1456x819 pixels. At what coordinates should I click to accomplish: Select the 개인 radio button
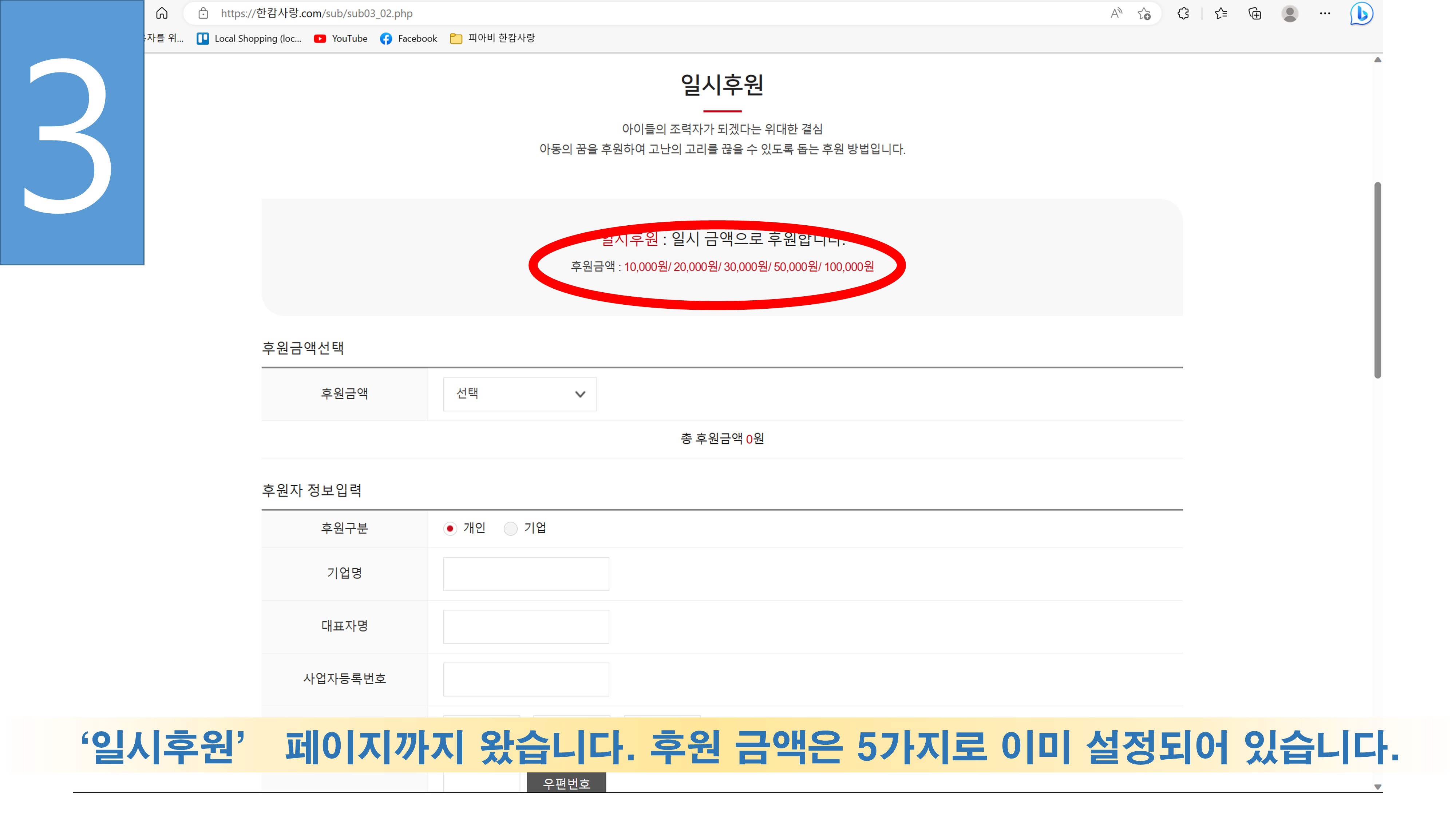(450, 529)
